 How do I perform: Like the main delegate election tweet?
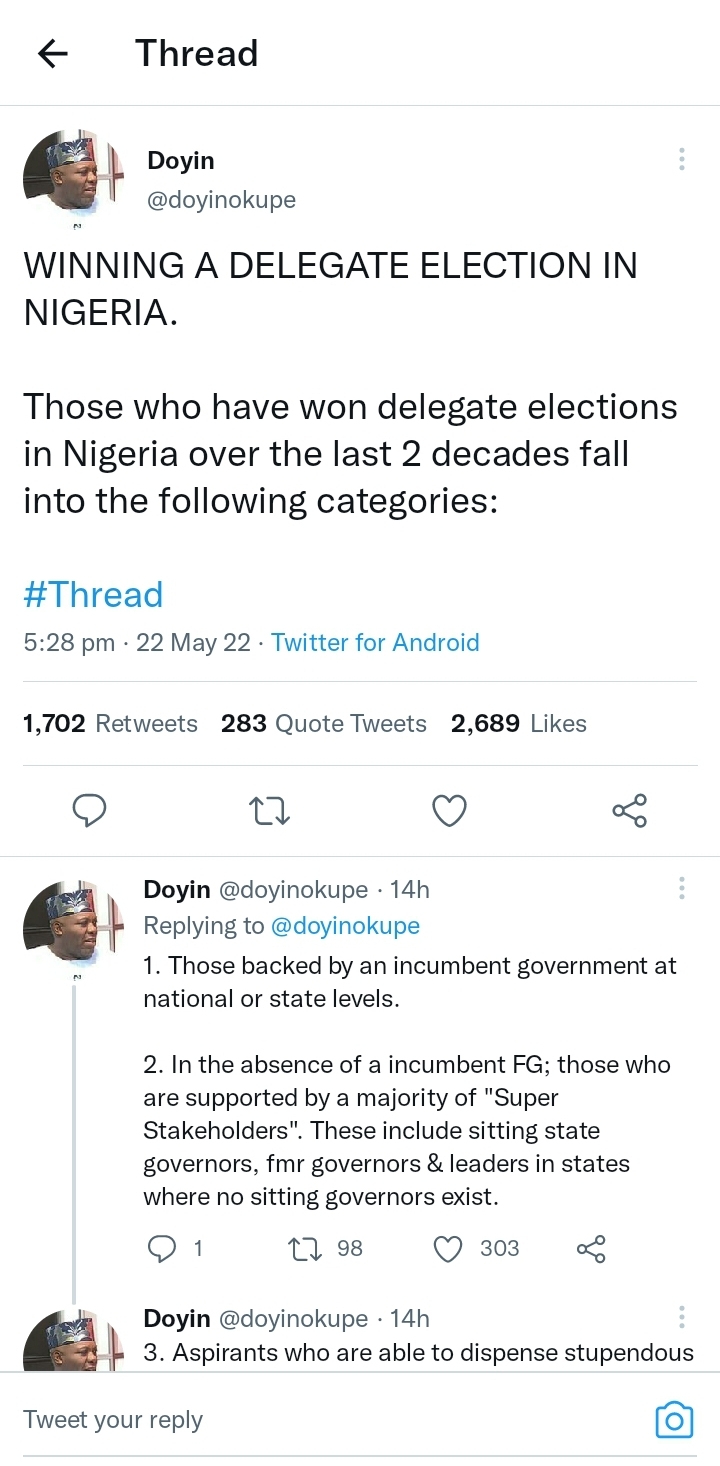(449, 810)
